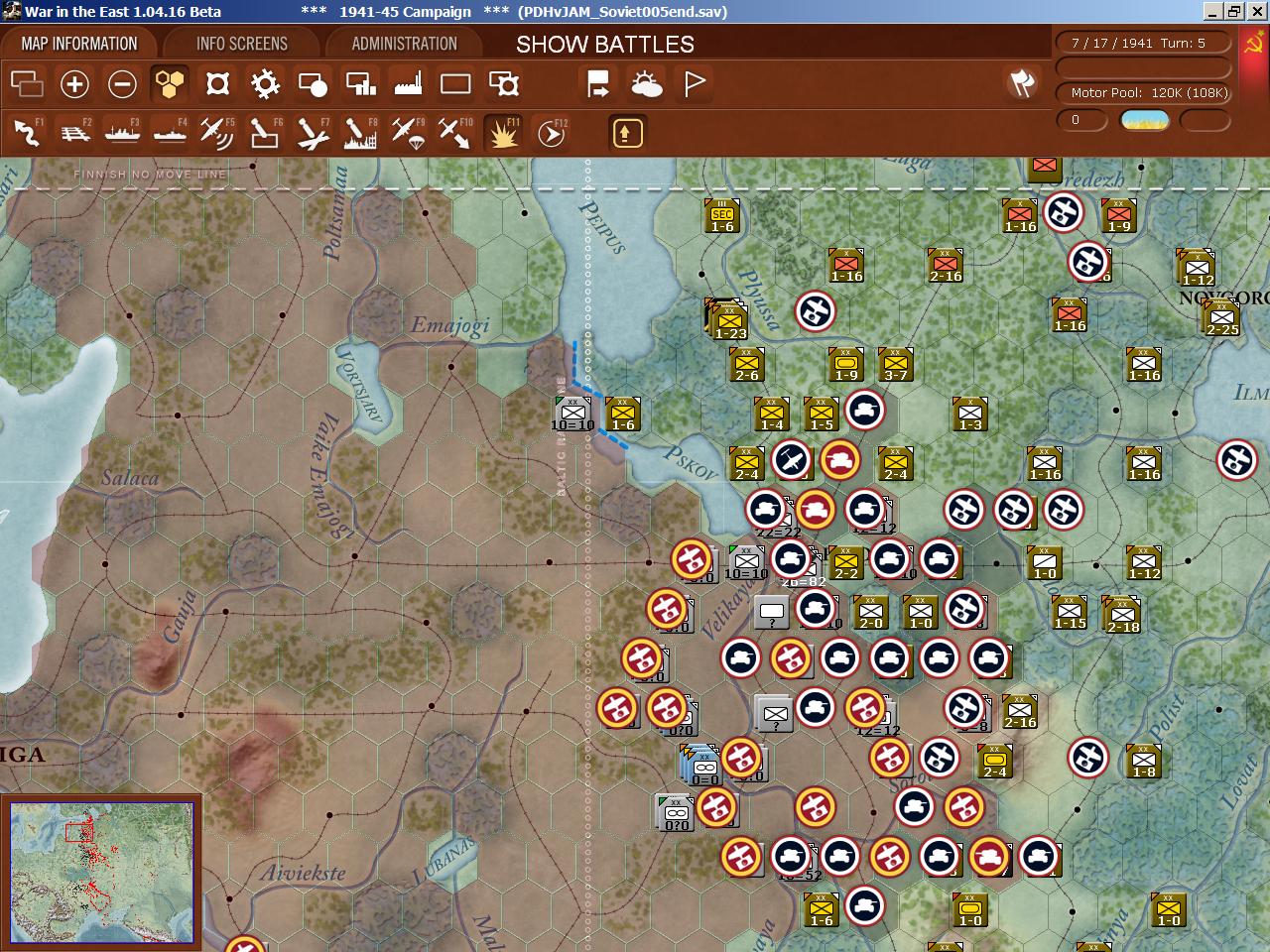The image size is (1270, 952).
Task: Toggle the highlighted up-arrow box icon
Action: tap(627, 133)
